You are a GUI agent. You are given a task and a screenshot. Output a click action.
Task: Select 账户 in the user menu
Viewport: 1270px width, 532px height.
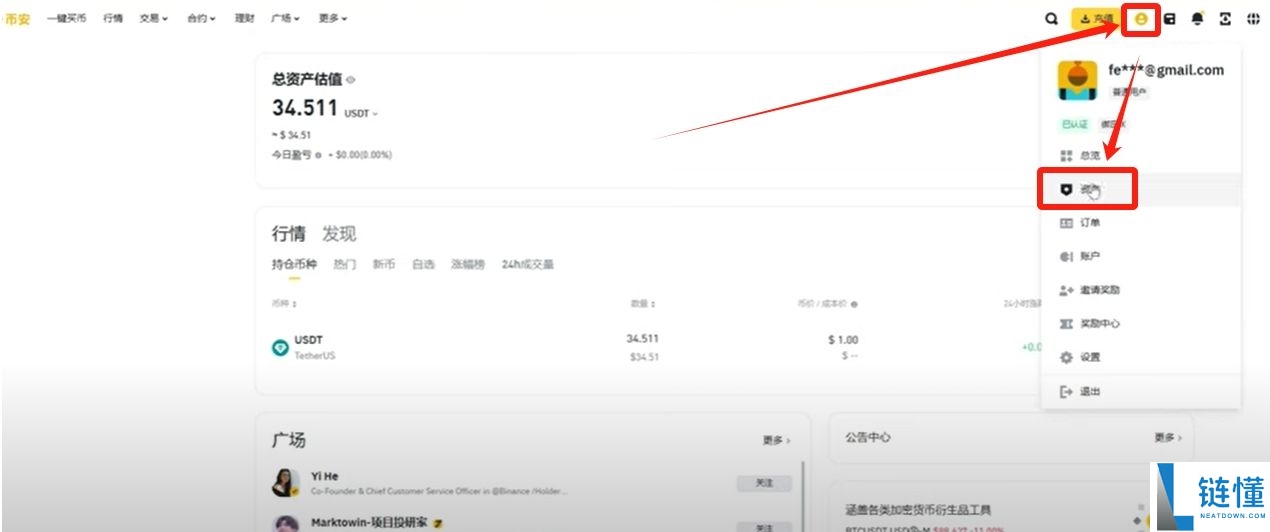tap(1141, 257)
